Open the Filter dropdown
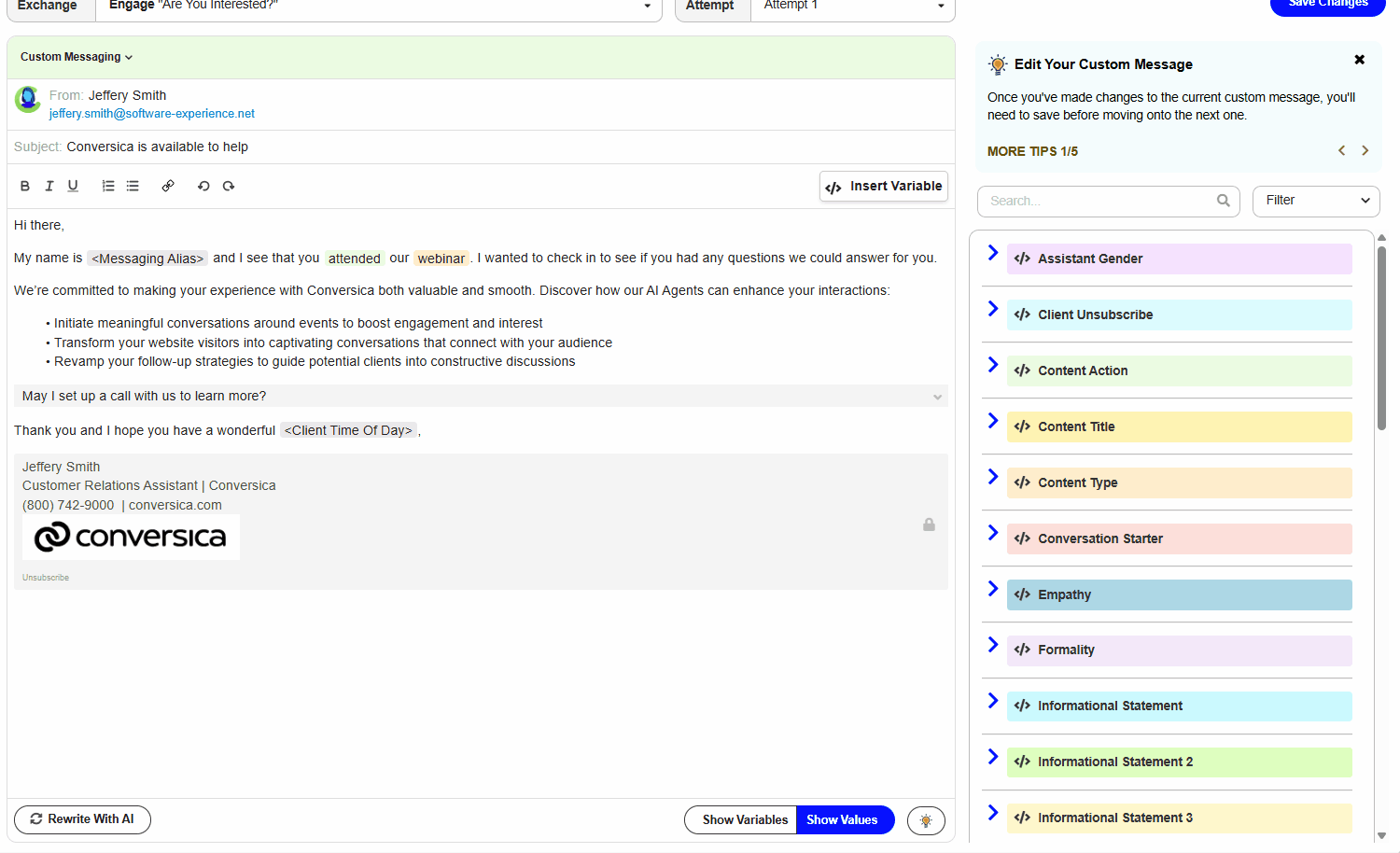The width and height of the screenshot is (1400, 853). click(x=1315, y=201)
